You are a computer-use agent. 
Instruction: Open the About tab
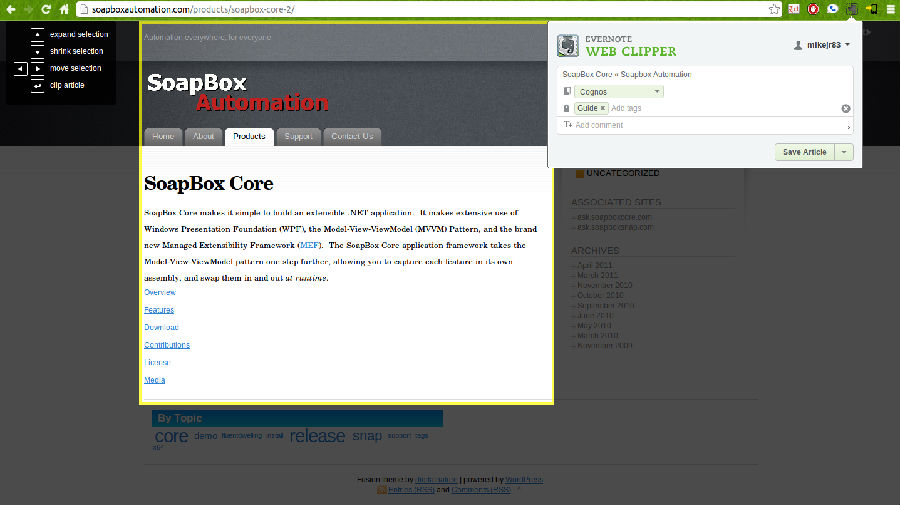coord(203,137)
